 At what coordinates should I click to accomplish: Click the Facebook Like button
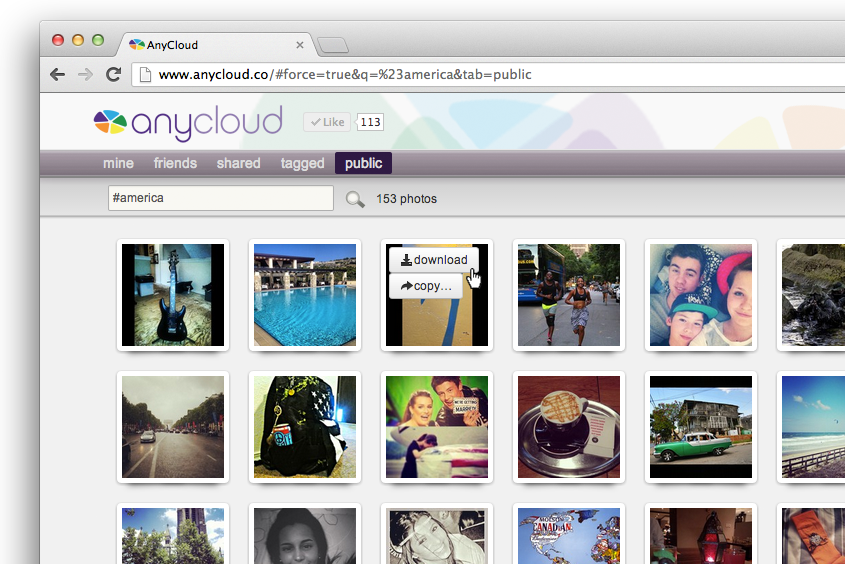(x=327, y=122)
